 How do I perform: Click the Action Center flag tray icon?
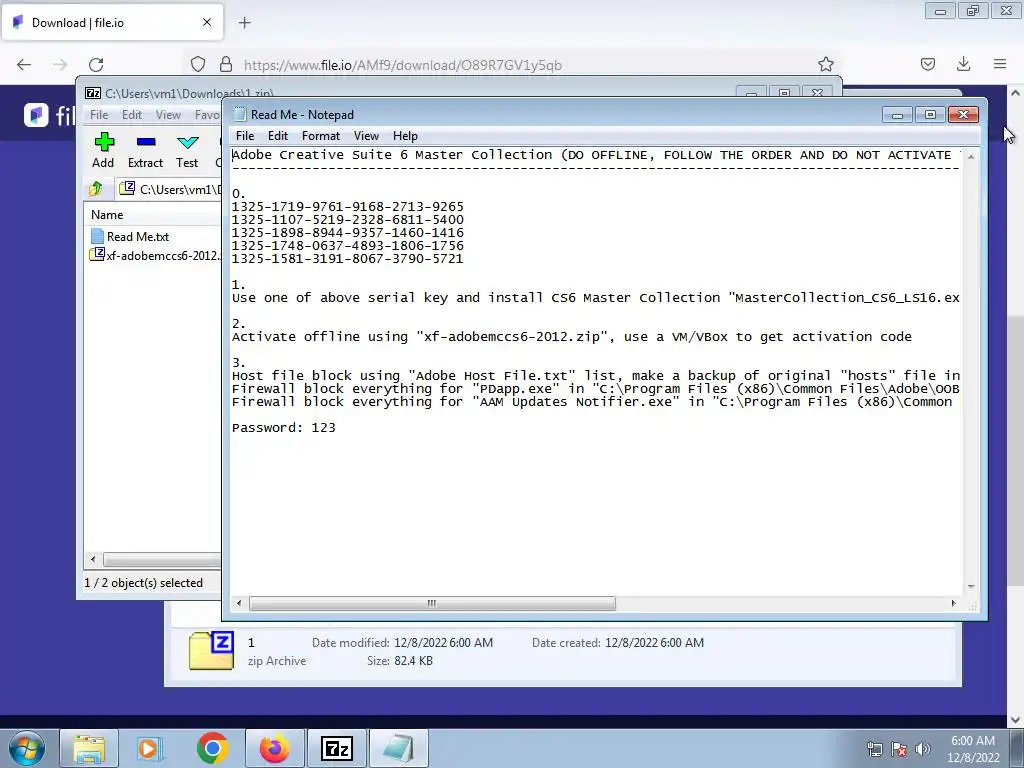899,749
